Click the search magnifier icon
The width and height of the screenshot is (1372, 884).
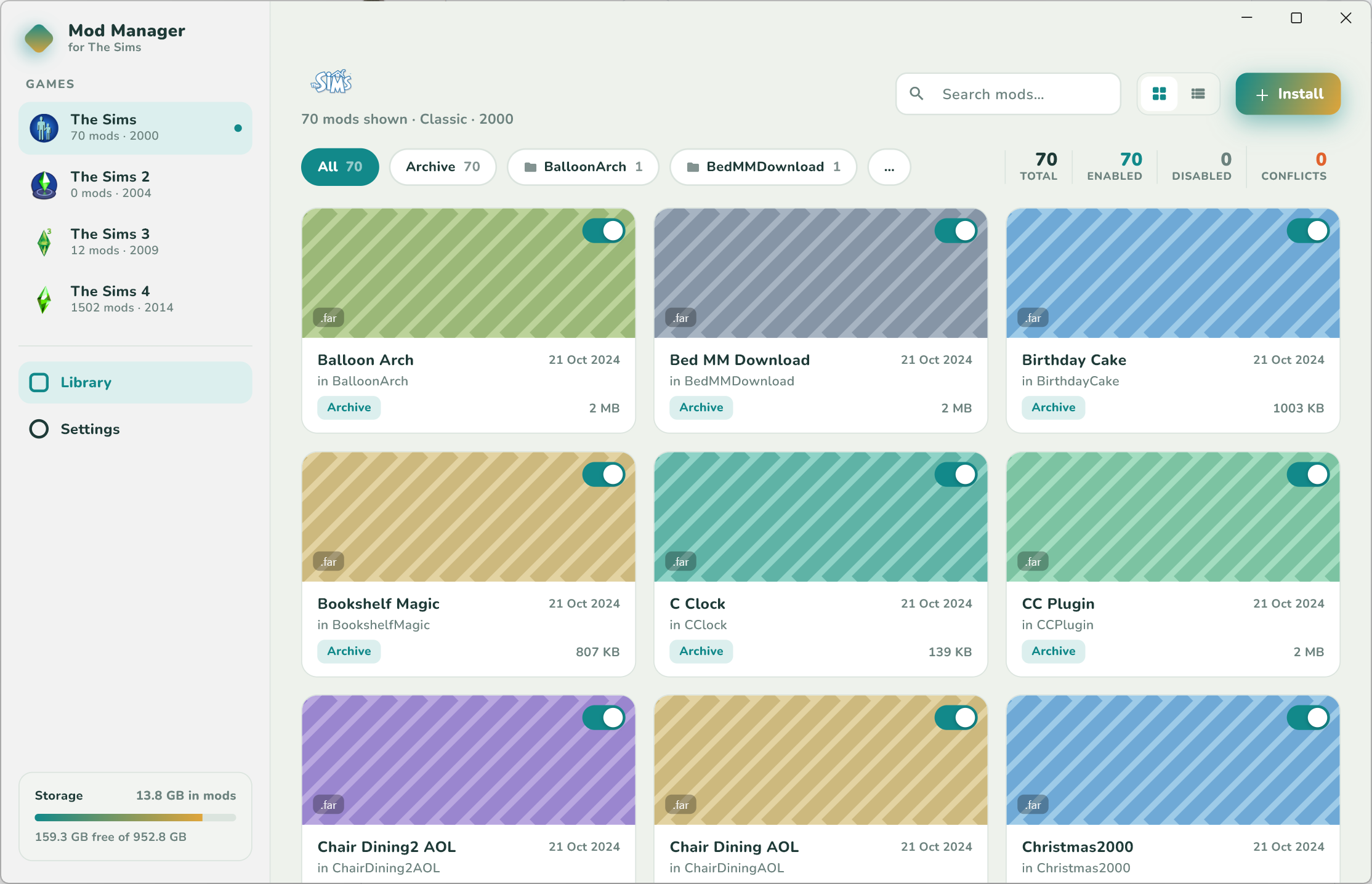916,94
